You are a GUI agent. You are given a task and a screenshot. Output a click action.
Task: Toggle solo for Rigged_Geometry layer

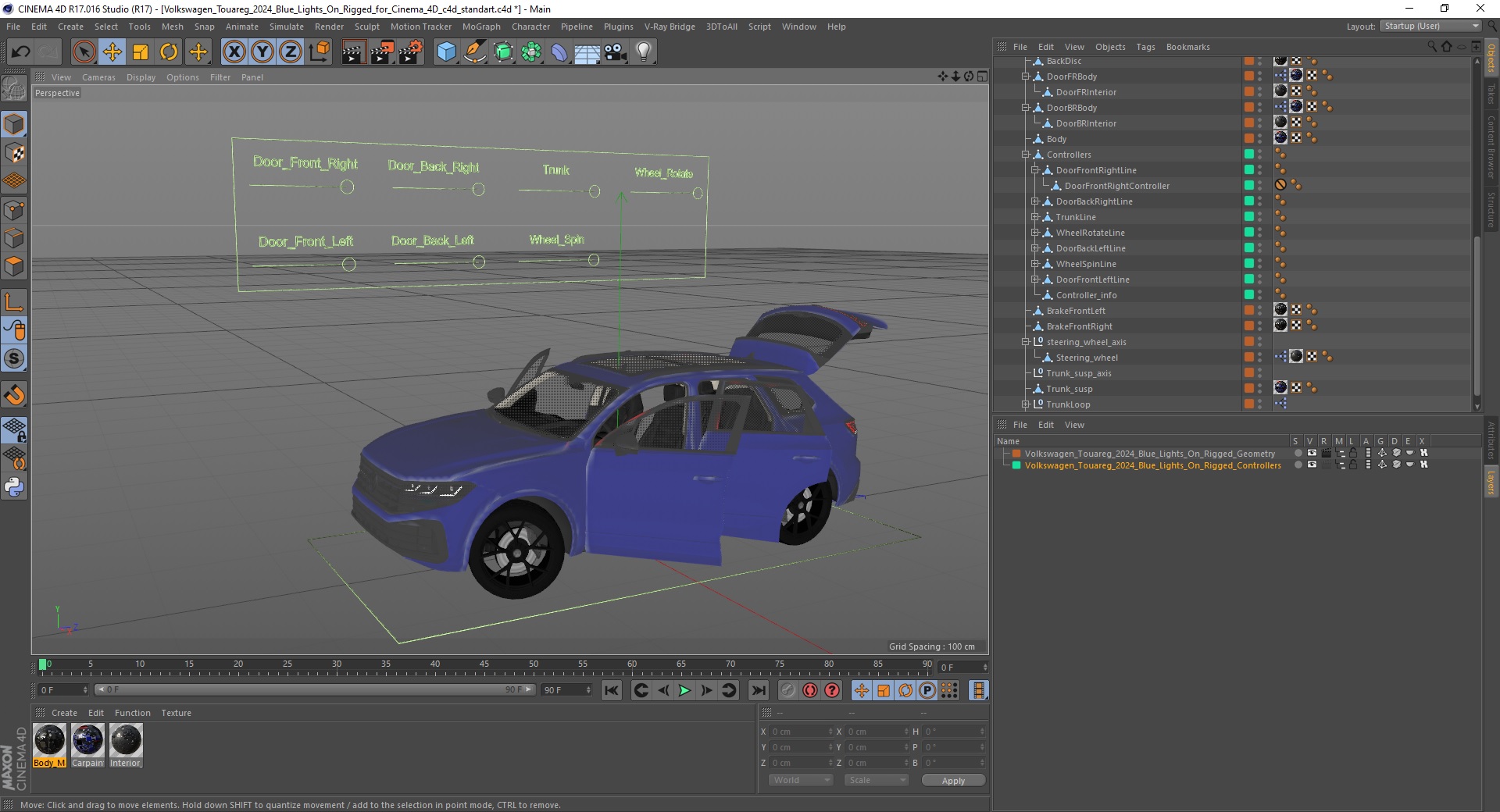pos(1298,453)
